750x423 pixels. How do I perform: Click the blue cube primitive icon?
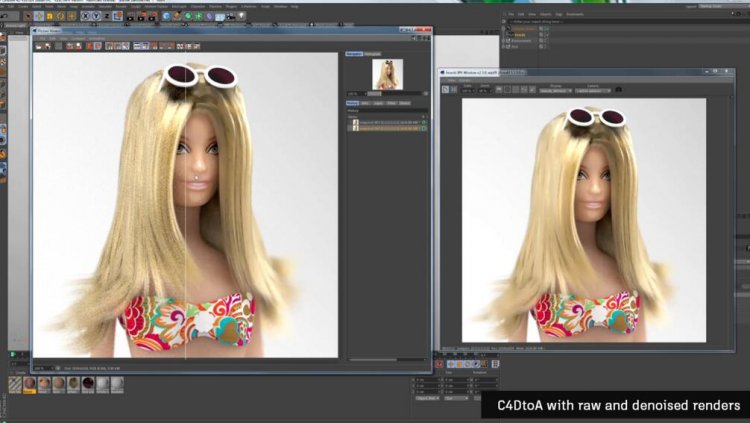[166, 16]
